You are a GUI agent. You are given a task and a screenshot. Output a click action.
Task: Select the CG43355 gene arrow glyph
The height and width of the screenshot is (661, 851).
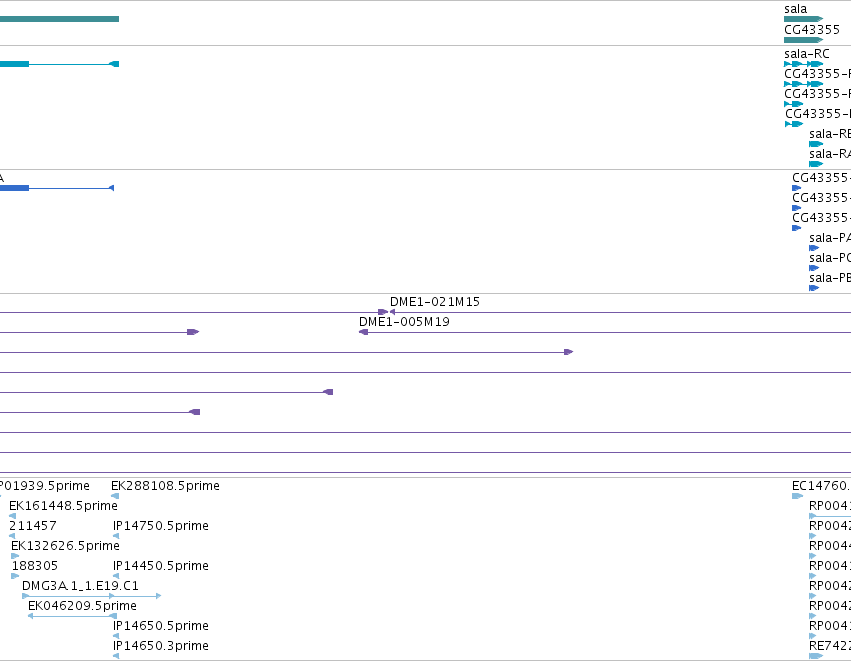(803, 40)
